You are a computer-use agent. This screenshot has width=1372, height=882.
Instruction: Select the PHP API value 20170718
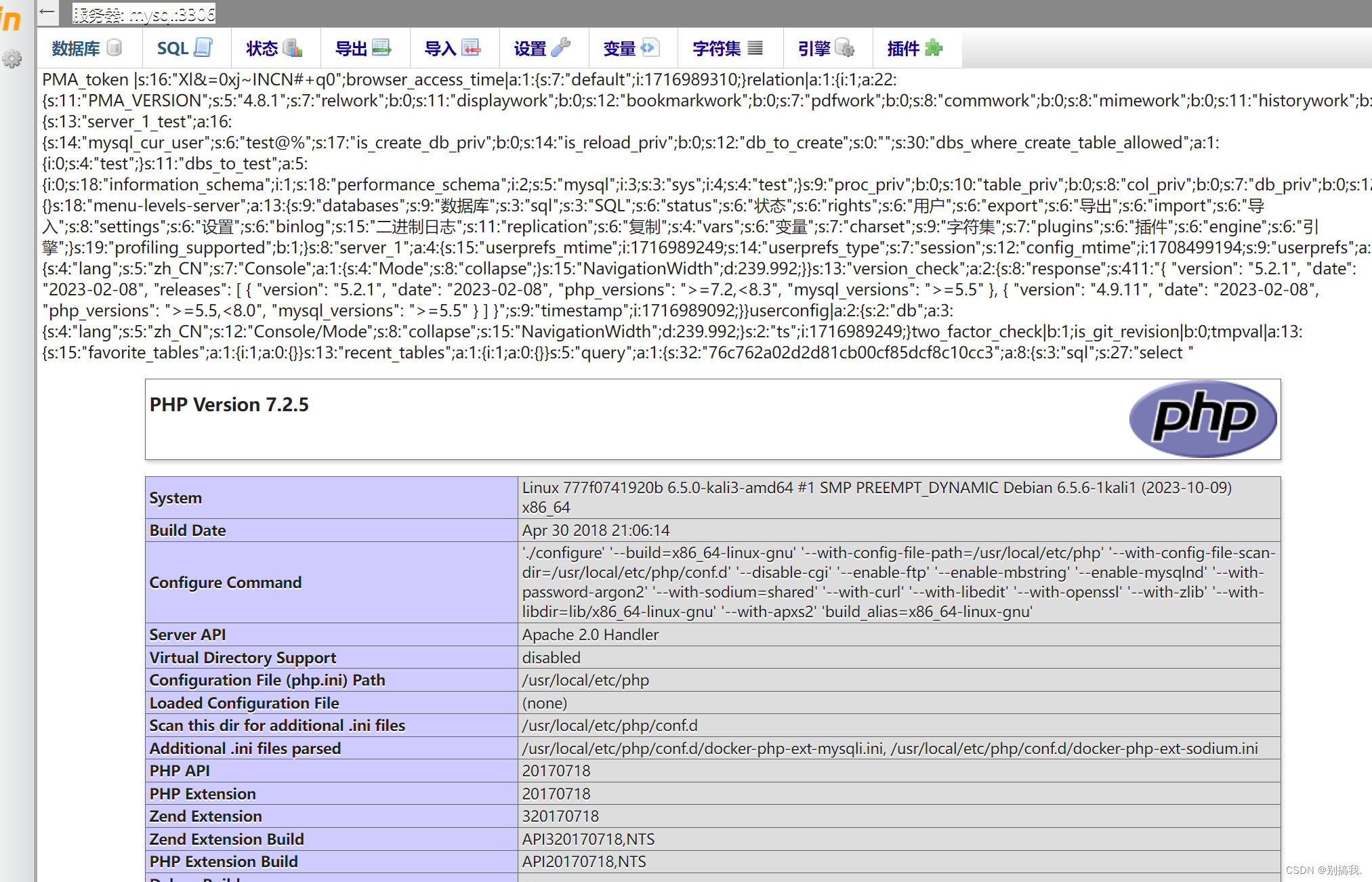tap(556, 771)
